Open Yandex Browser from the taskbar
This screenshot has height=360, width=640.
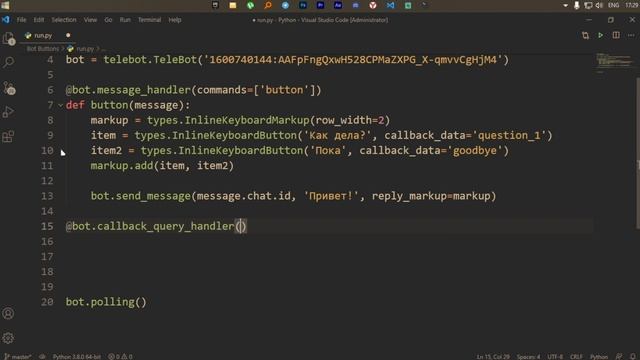(x=373, y=5)
